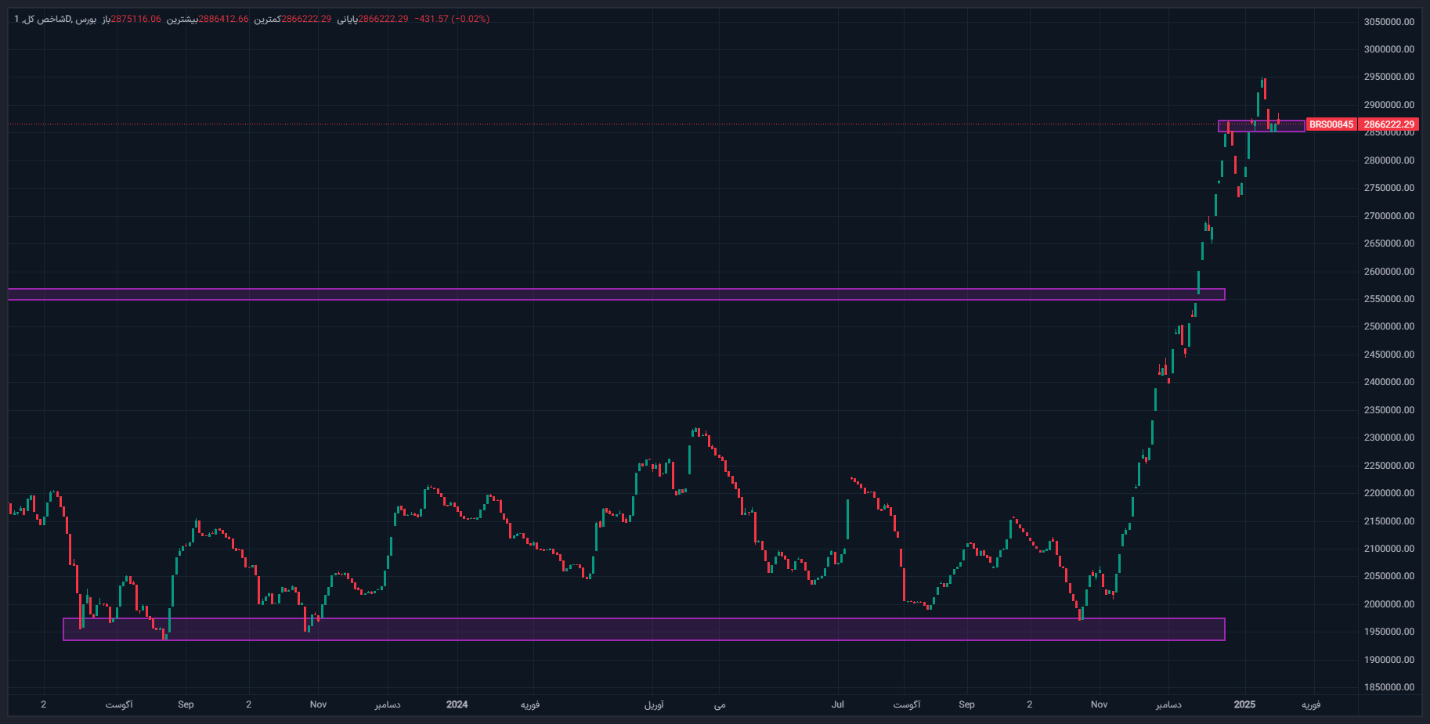1430x724 pixels.
Task: Click the Jul label on the time axis
Action: tap(839, 705)
